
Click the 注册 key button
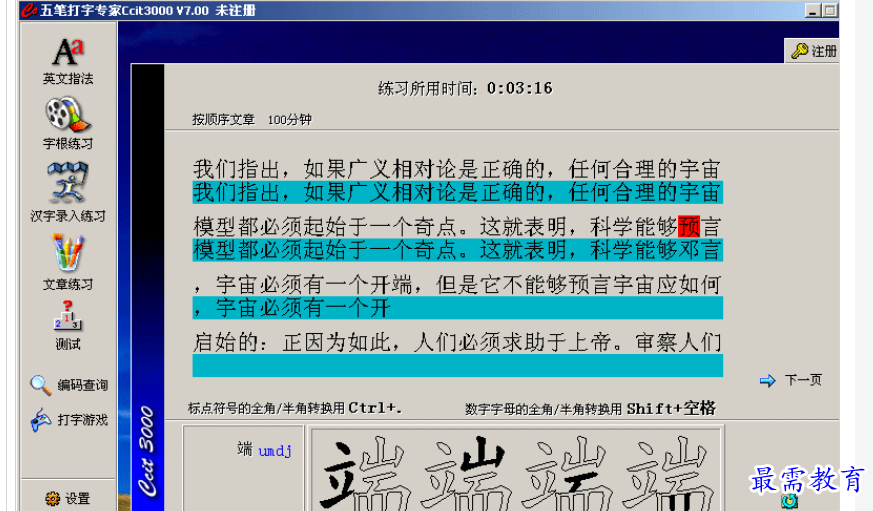(813, 51)
